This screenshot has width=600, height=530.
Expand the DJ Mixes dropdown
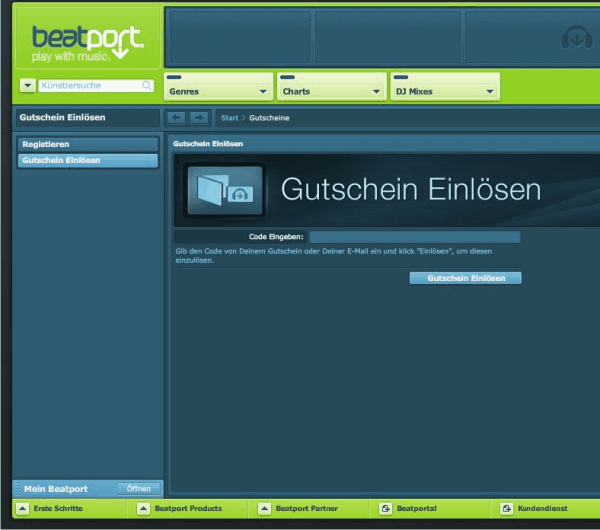coord(489,92)
